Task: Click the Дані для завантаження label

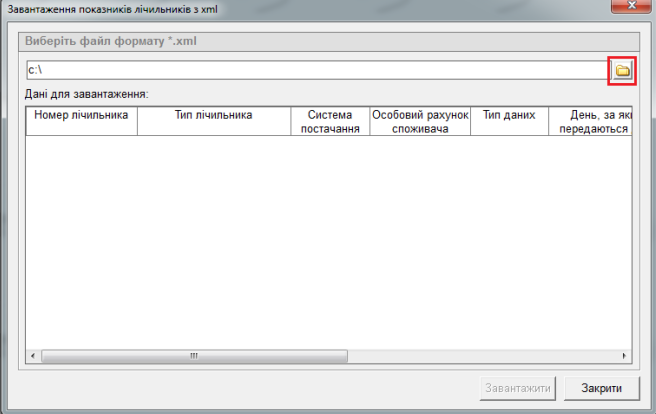Action: pos(88,94)
